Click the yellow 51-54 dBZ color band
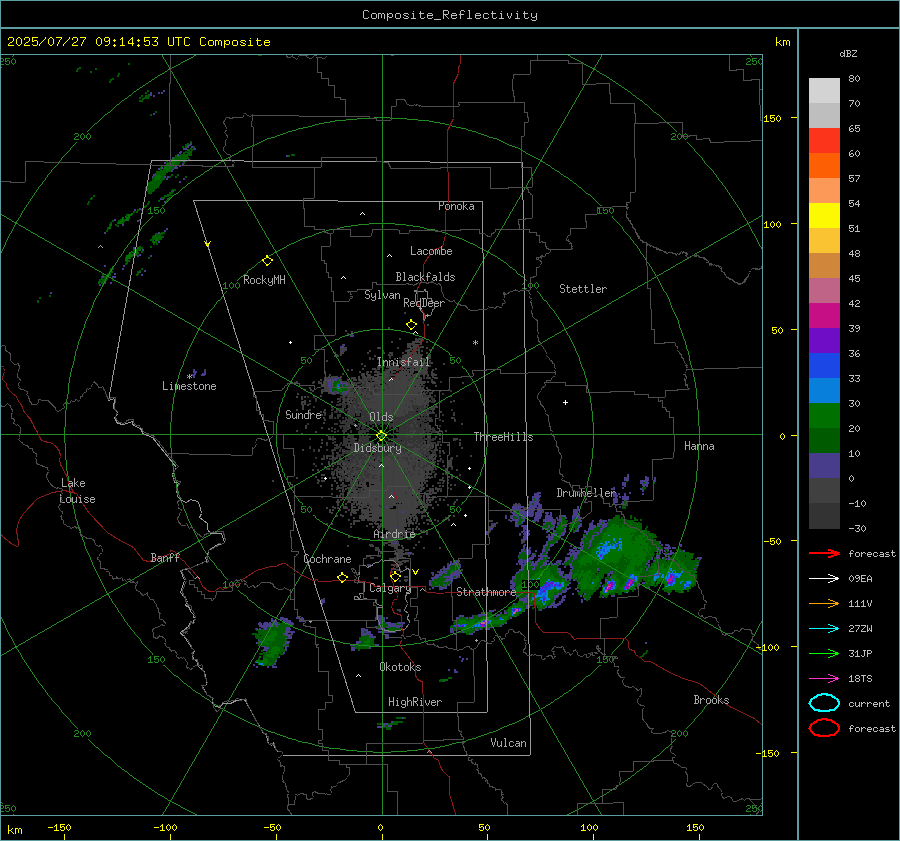 click(x=824, y=215)
